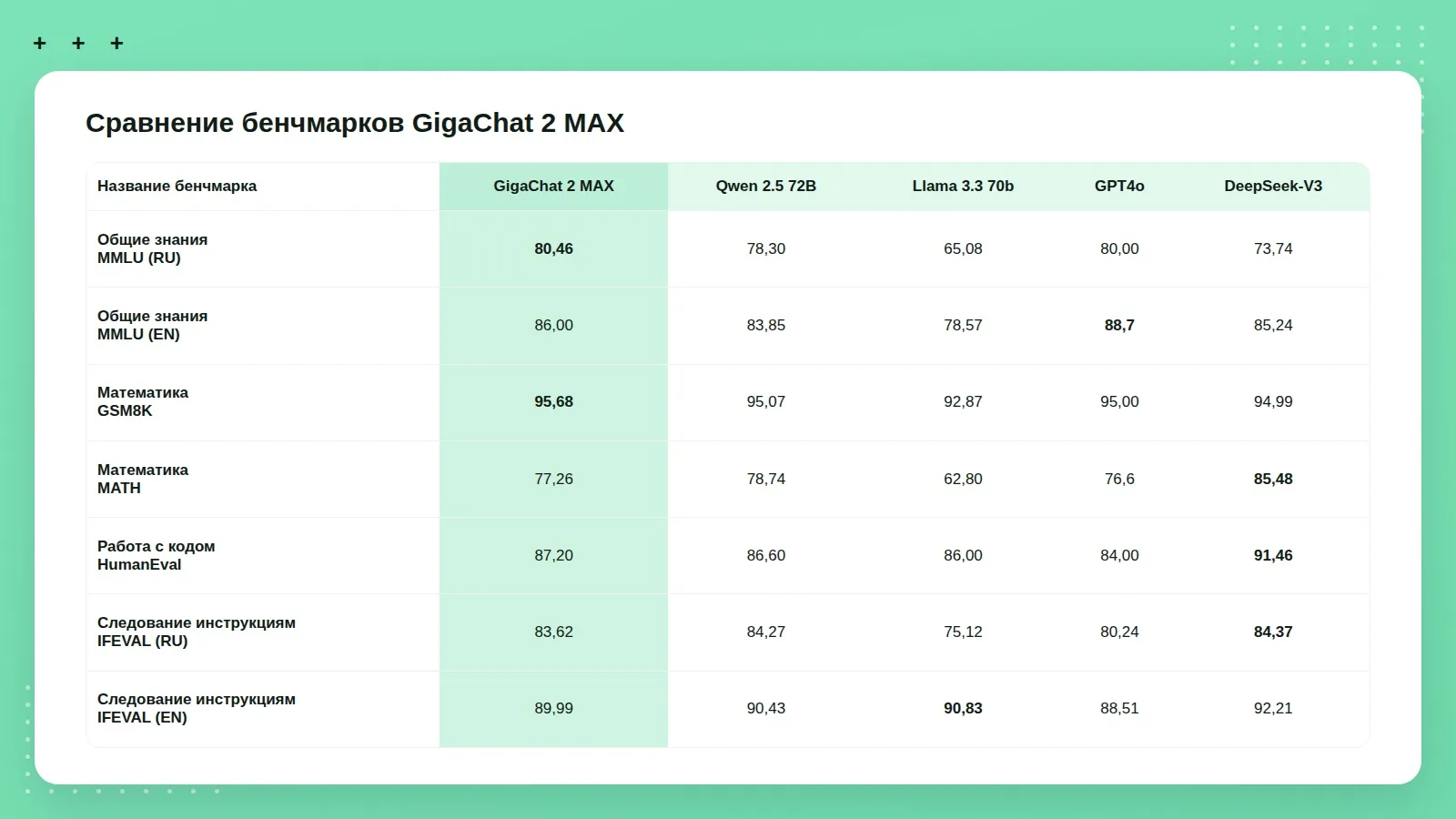Select Qwen's IFEVAL (RU) value "84,27"

point(766,632)
